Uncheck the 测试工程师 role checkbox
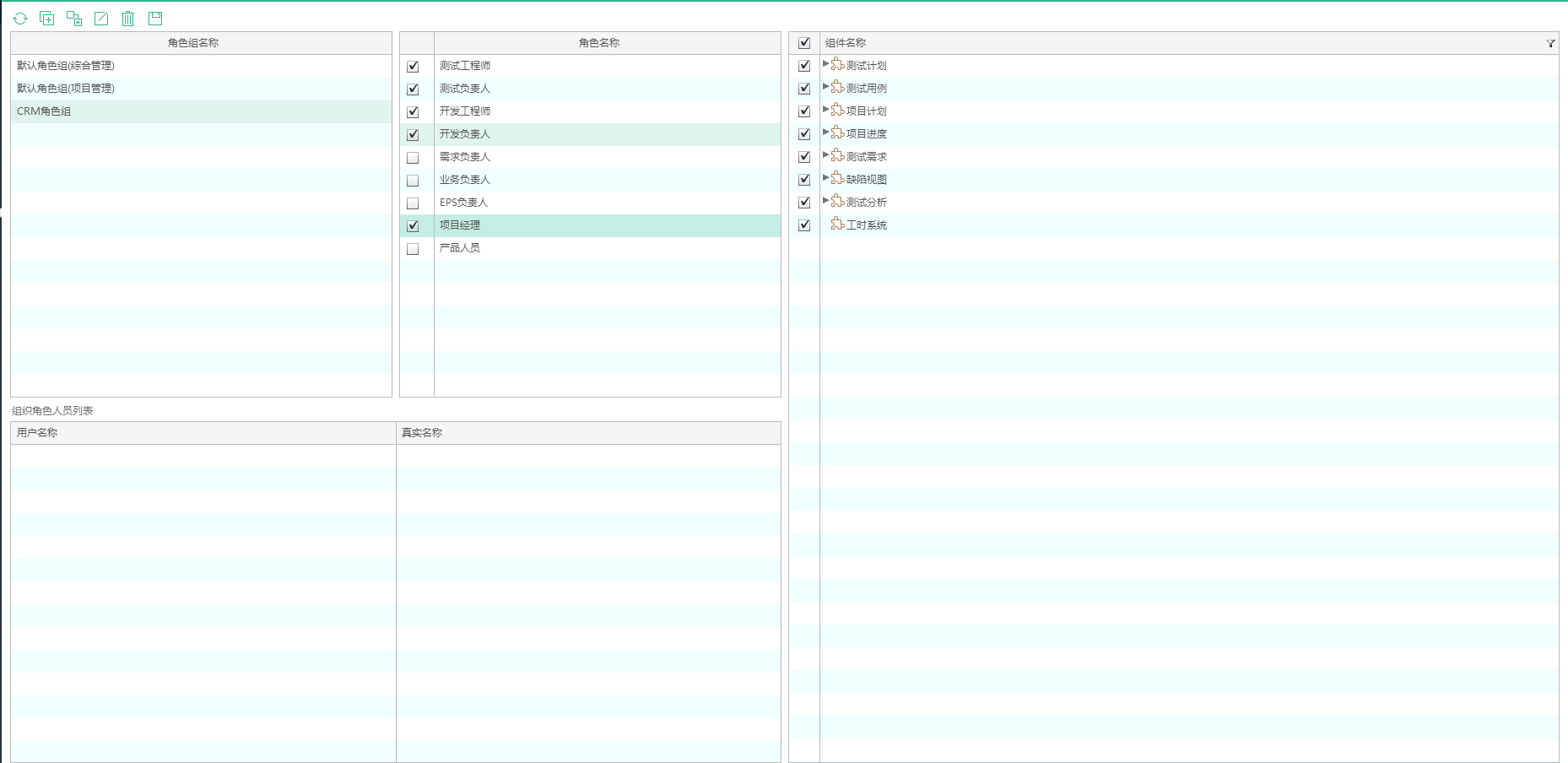1568x763 pixels. (413, 67)
